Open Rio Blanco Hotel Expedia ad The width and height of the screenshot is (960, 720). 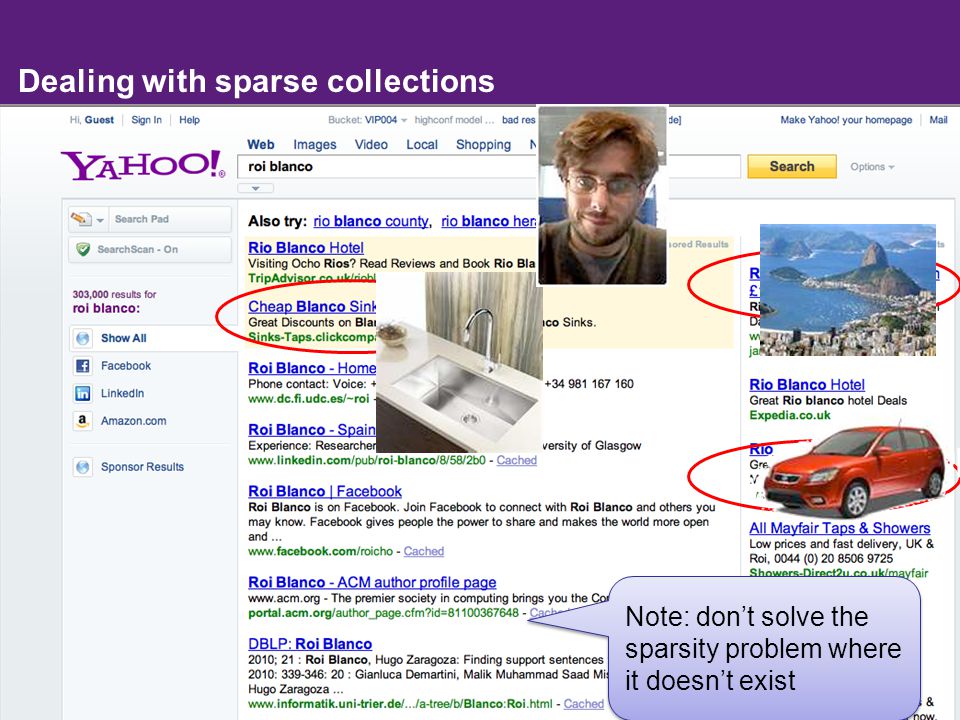click(x=807, y=385)
